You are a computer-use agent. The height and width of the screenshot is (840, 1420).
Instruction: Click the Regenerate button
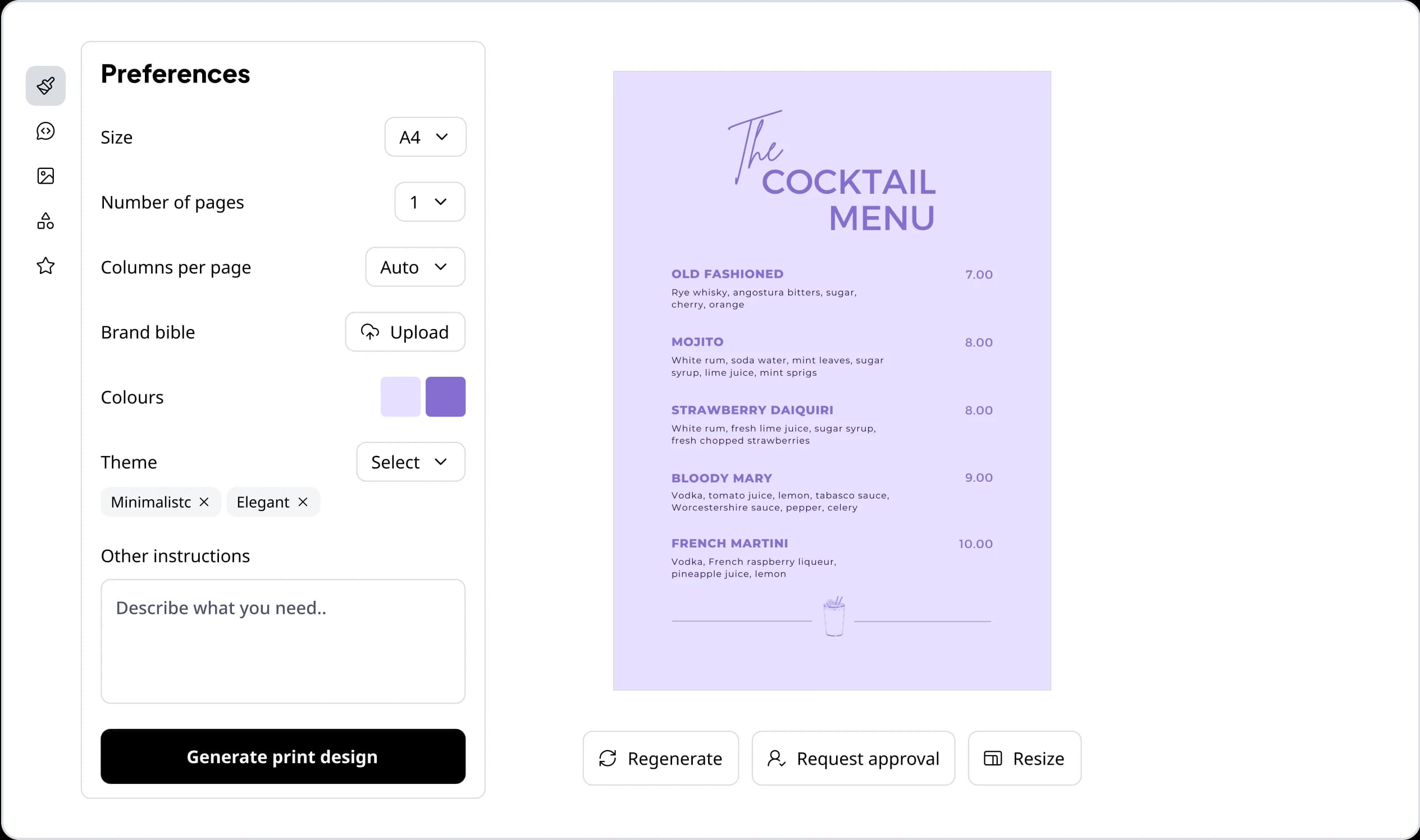coord(660,759)
